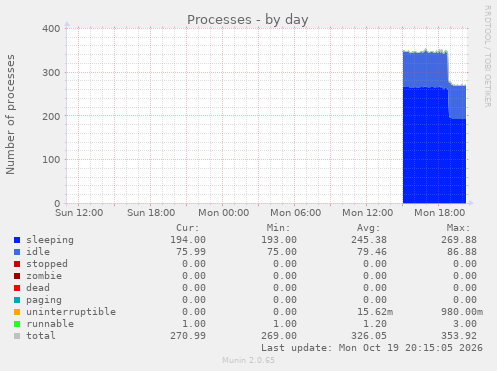This screenshot has height=371, width=497.
Task: Select the 'uninterruptible' legend label
Action: 71,312
